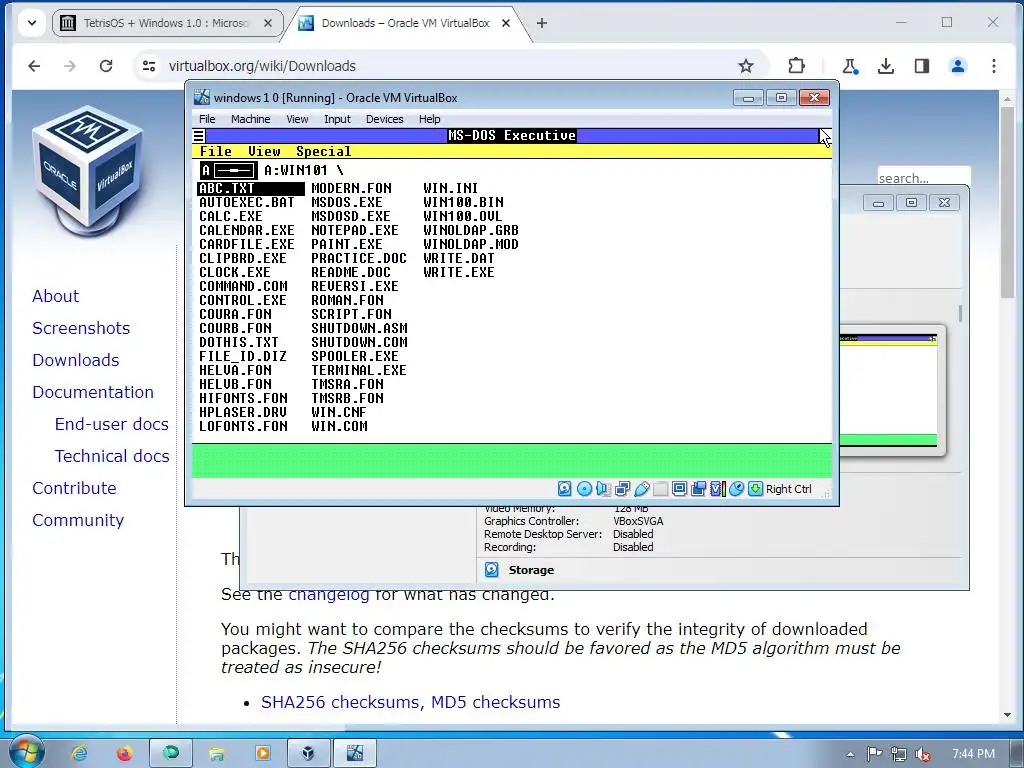Go back to previous page
1024x768 pixels.
tap(35, 66)
